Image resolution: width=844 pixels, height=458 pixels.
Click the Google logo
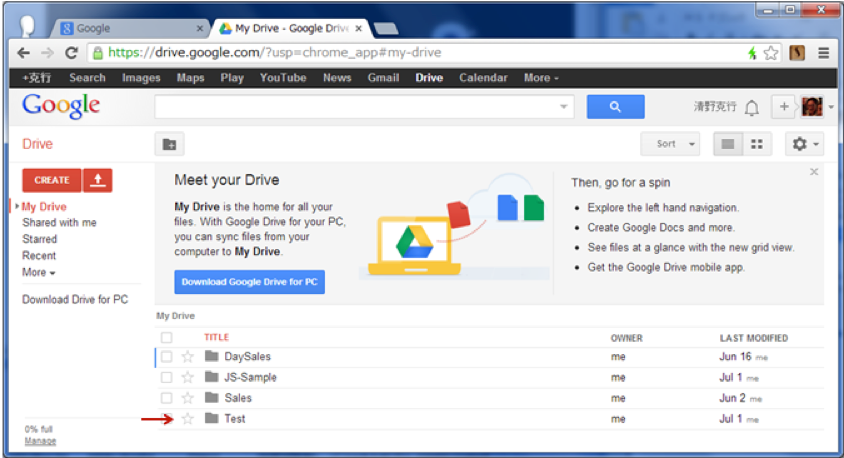pyautogui.click(x=61, y=105)
